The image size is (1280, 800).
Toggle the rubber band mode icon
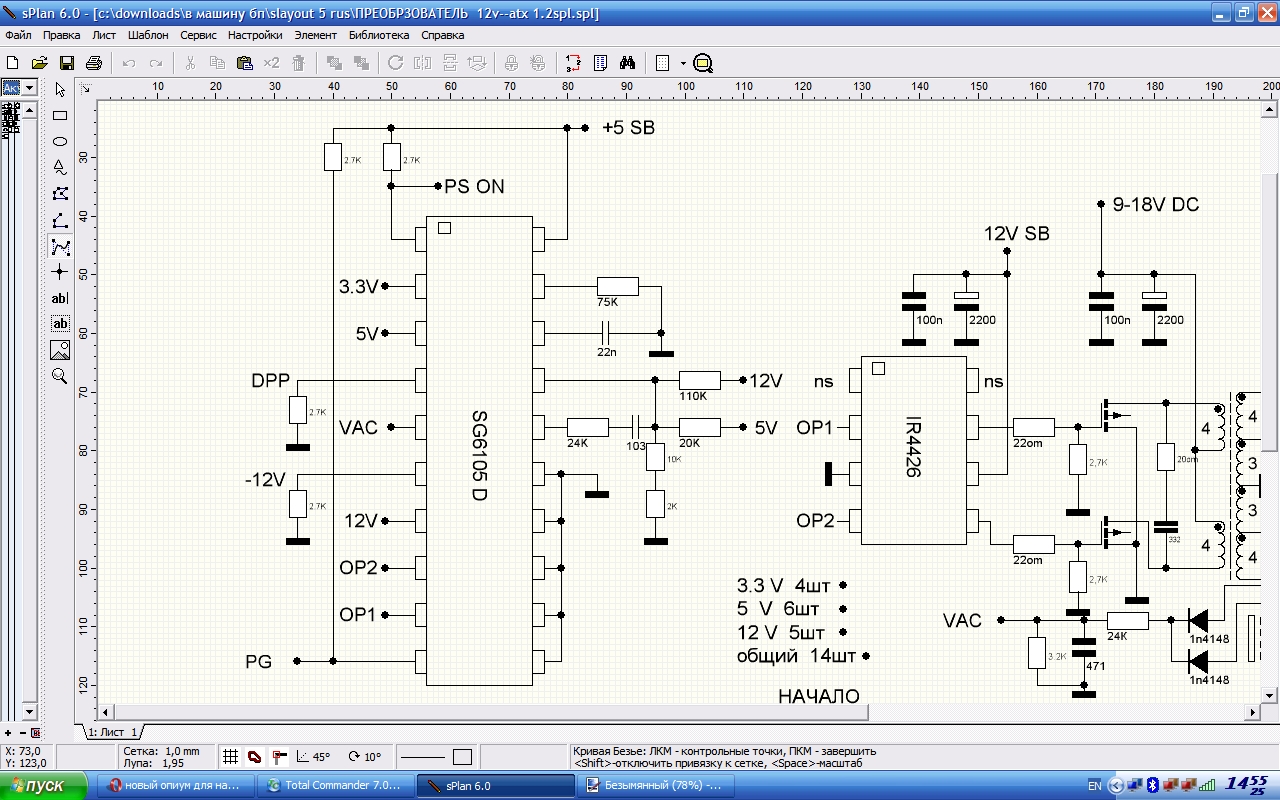tap(255, 757)
